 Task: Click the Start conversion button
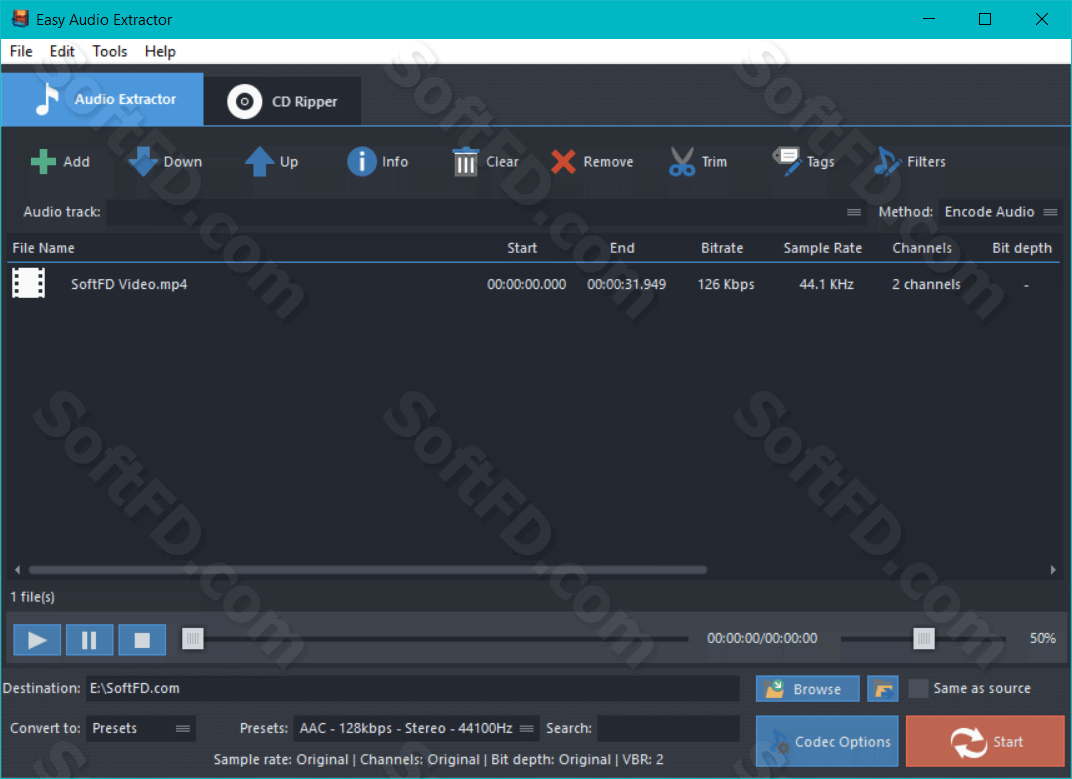pos(985,741)
